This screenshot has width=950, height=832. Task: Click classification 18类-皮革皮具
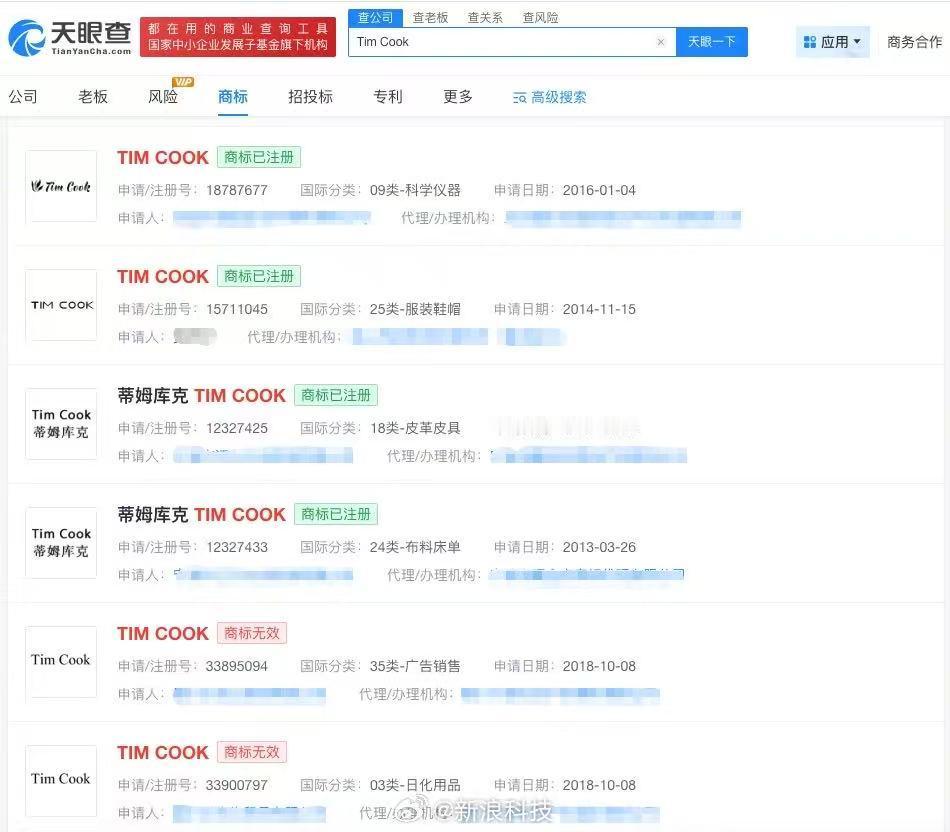(x=415, y=428)
